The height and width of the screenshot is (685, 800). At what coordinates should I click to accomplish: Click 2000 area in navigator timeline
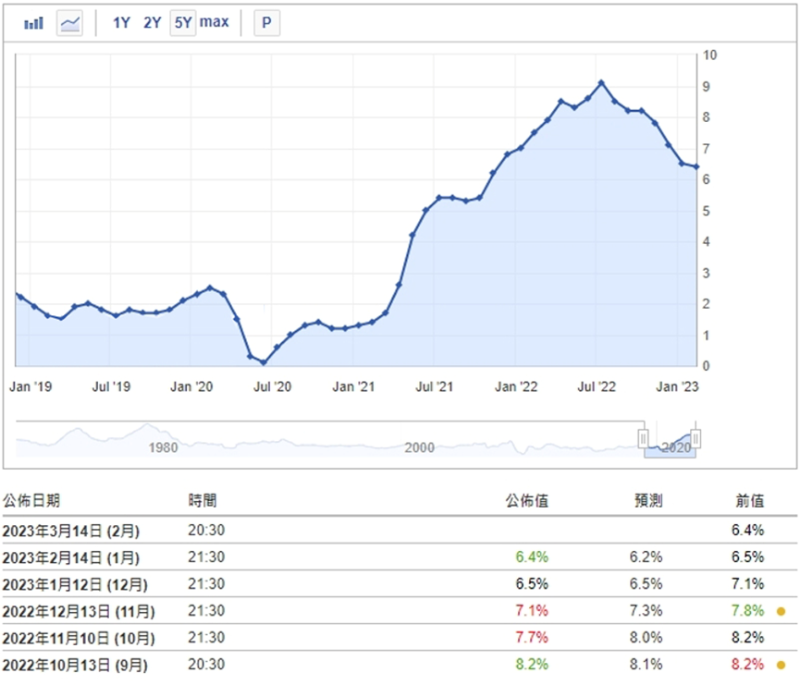[x=420, y=447]
